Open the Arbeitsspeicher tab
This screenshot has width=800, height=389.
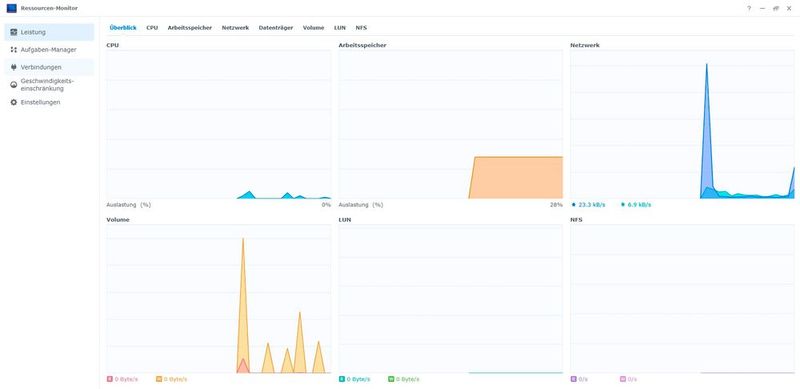(190, 28)
